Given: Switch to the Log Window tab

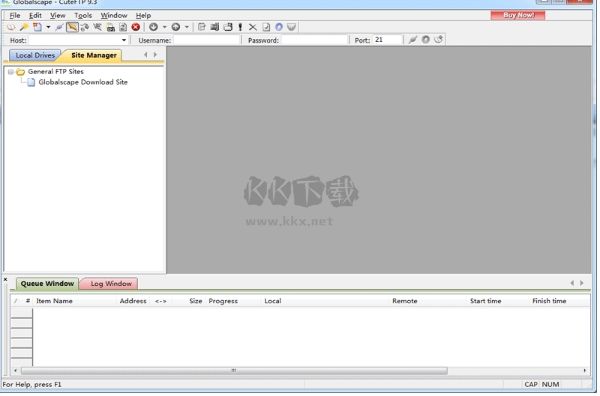Looking at the screenshot, I should [110, 284].
